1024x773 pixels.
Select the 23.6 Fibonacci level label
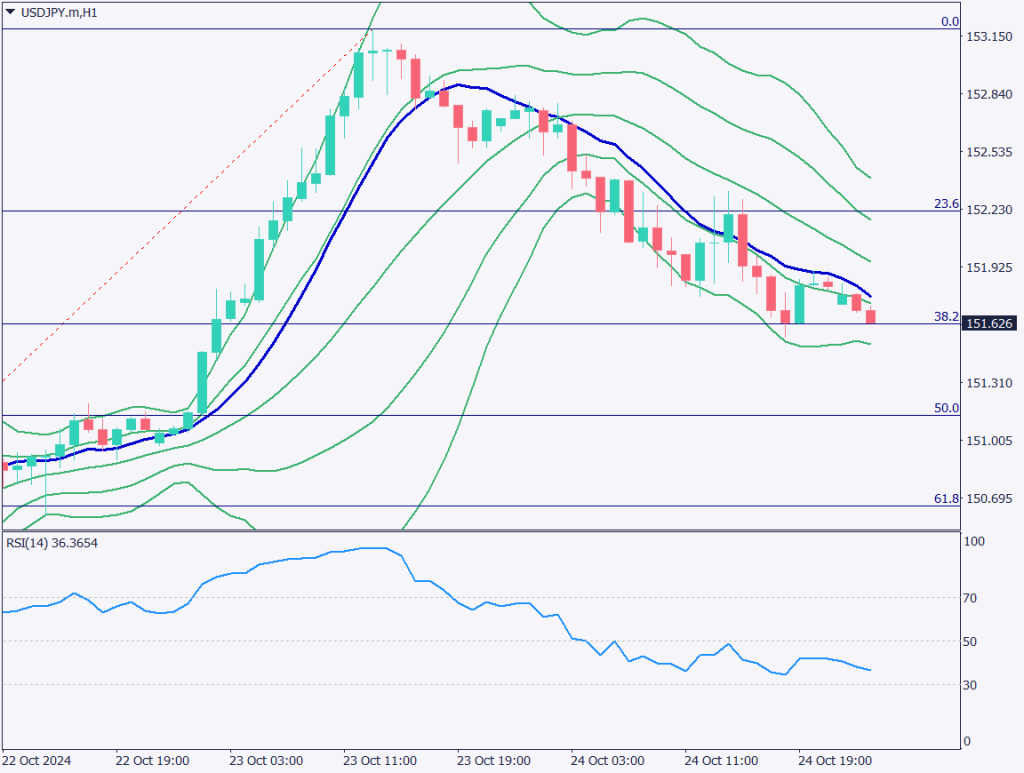click(x=946, y=203)
